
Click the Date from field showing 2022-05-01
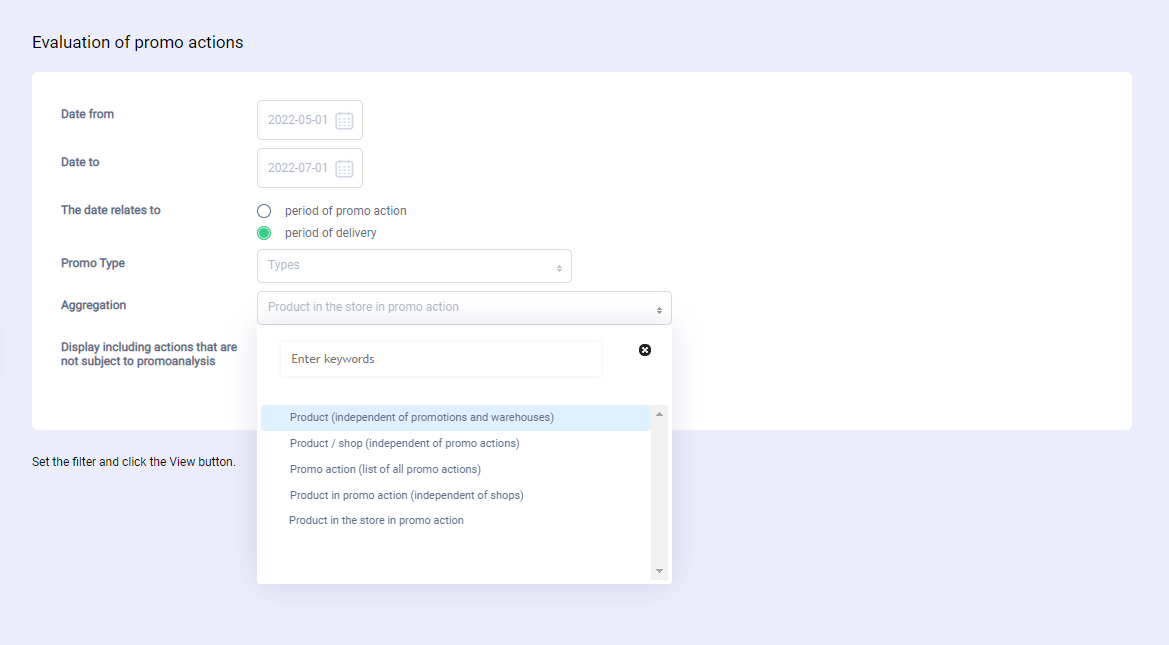[297, 120]
